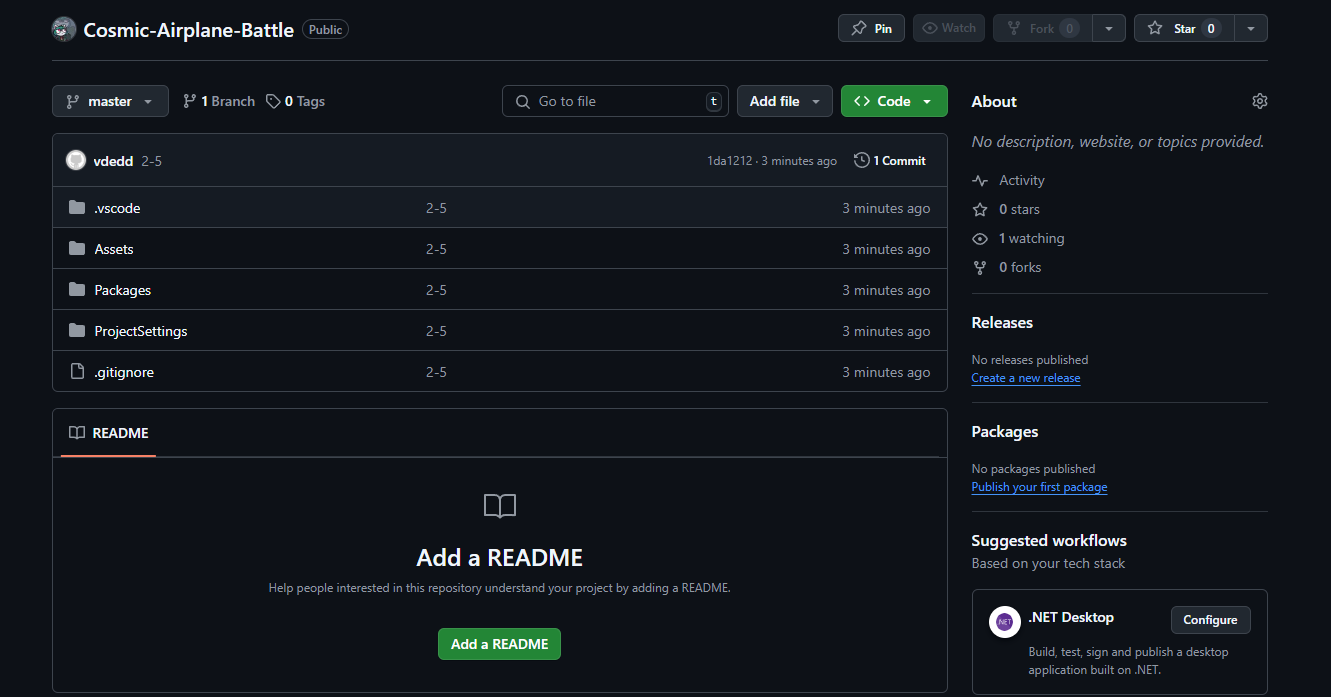Viewport: 1331px width, 697px height.
Task: Open the Releases heading link
Action: tap(1002, 323)
